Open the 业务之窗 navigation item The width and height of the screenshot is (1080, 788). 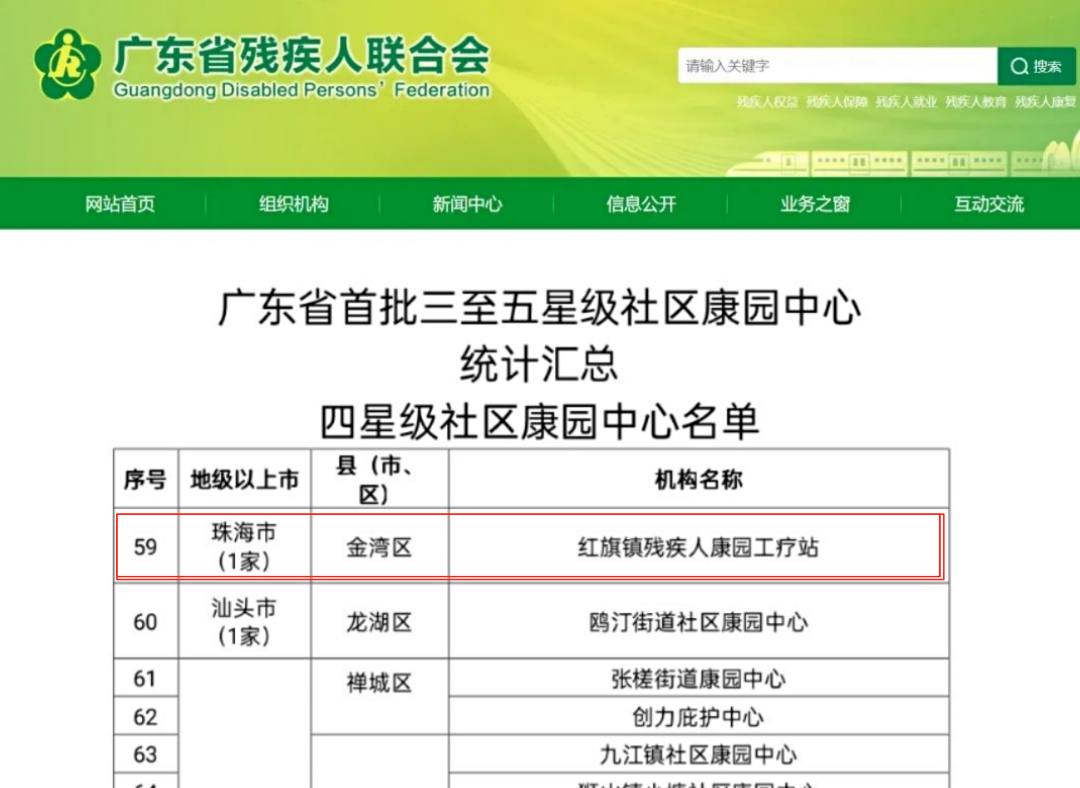click(815, 204)
